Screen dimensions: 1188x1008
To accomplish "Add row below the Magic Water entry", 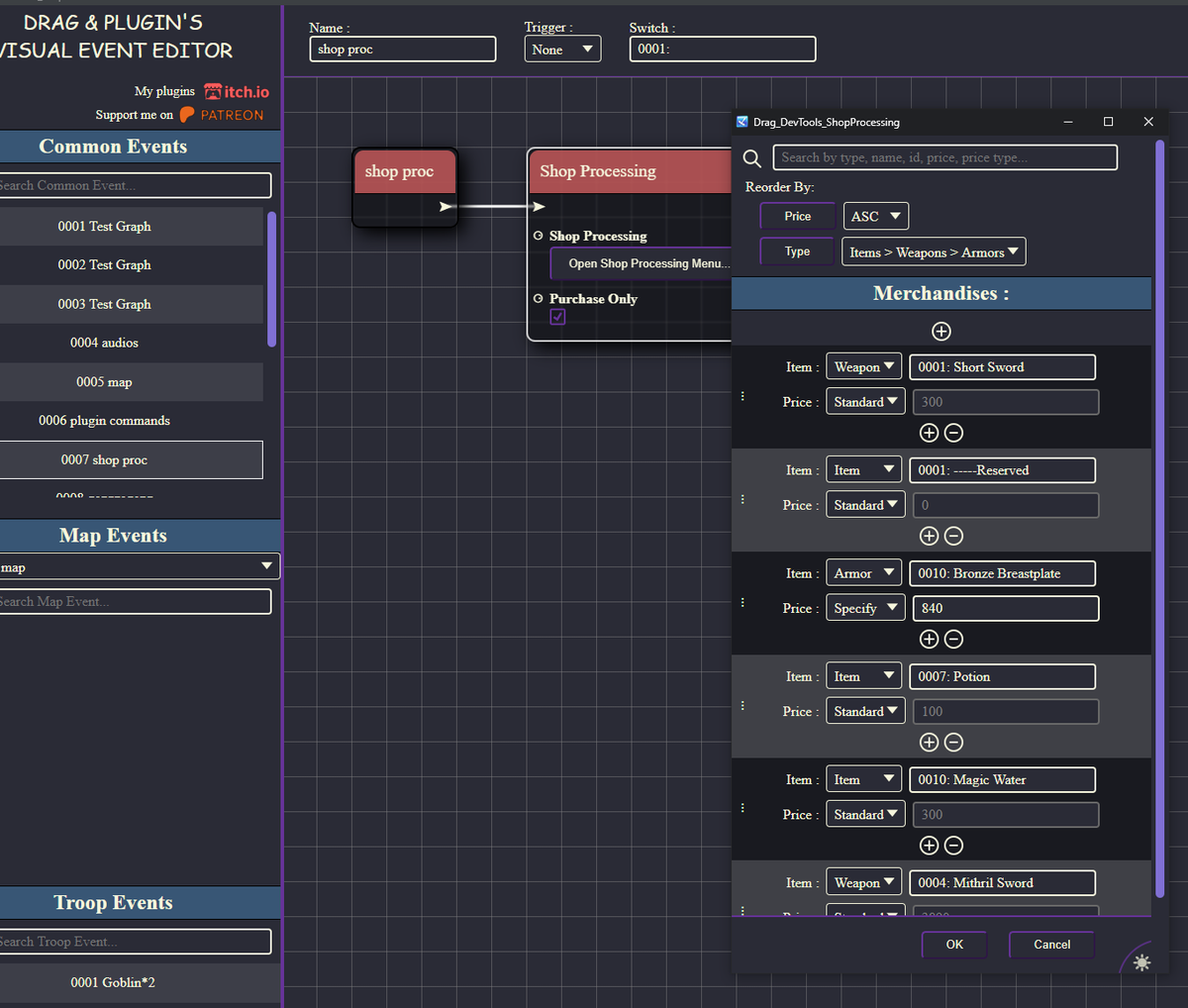I will pyautogui.click(x=929, y=845).
